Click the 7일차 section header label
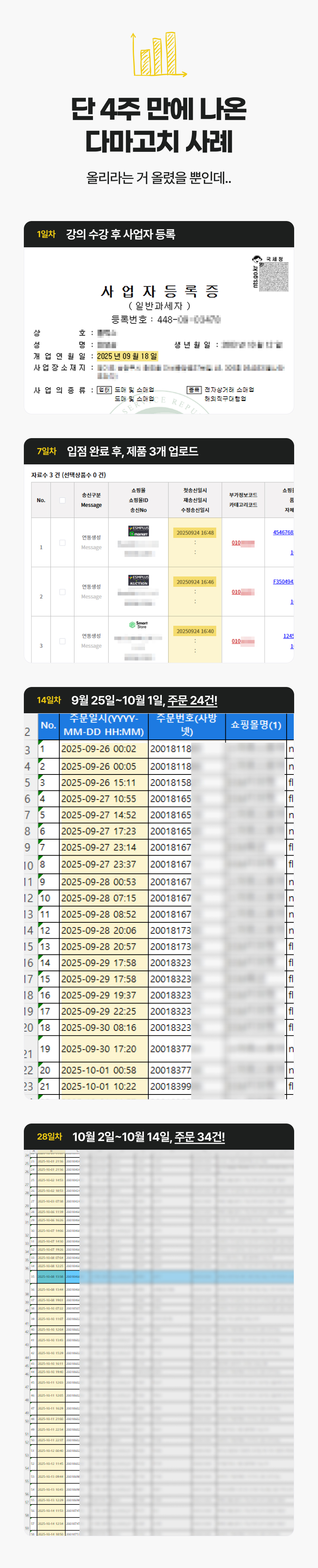Screen dimensions: 318x1568 point(46,451)
